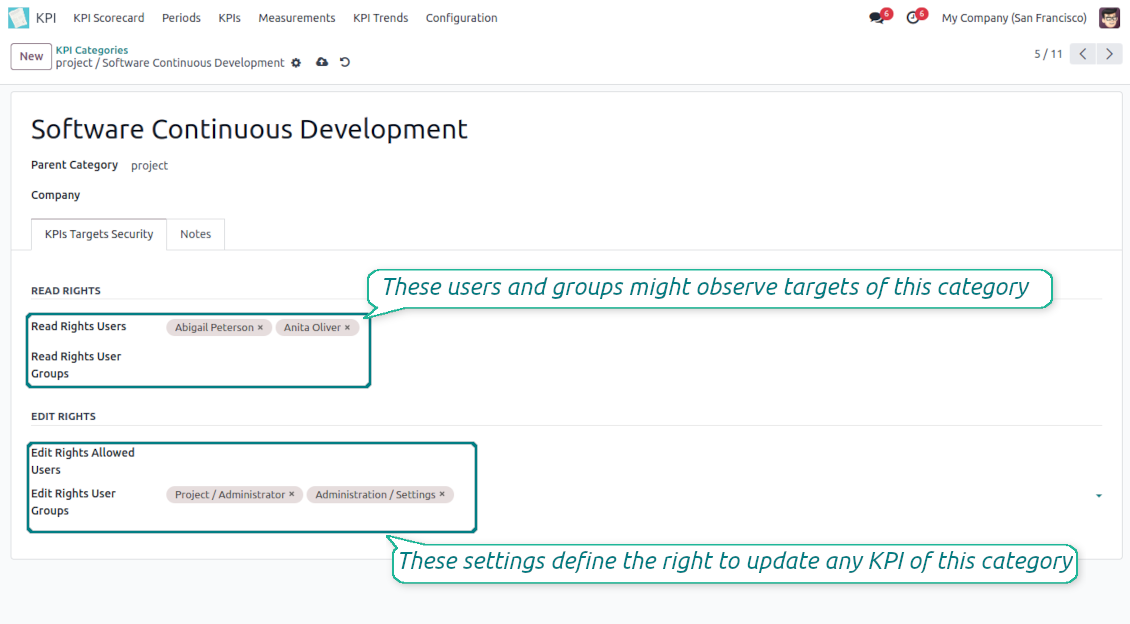Click the Read Rights Users label
The width and height of the screenshot is (1130, 624).
click(79, 326)
